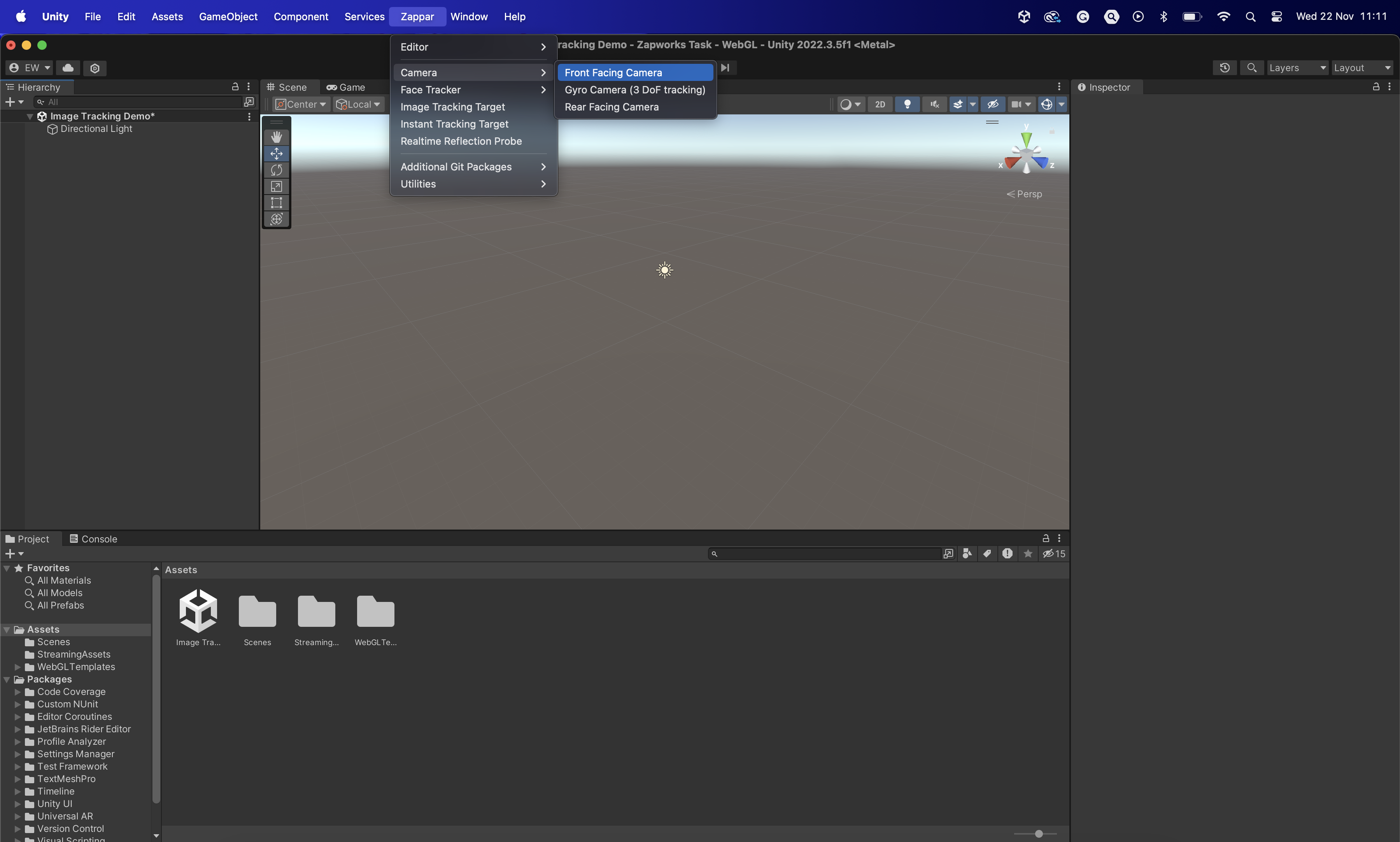Open Image Tracking Demo scene options menu
The height and width of the screenshot is (842, 1400).
249,116
